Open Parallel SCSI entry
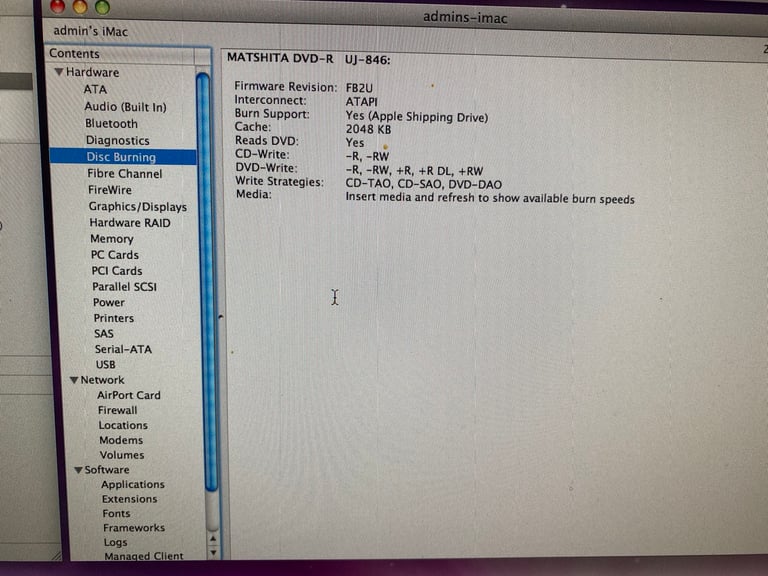 click(x=124, y=287)
